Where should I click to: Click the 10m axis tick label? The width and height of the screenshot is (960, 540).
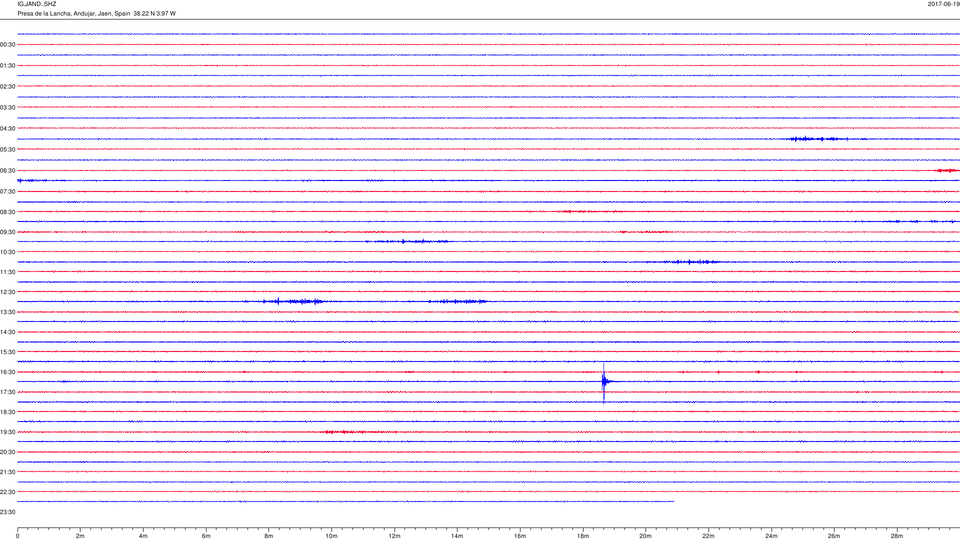(331, 536)
